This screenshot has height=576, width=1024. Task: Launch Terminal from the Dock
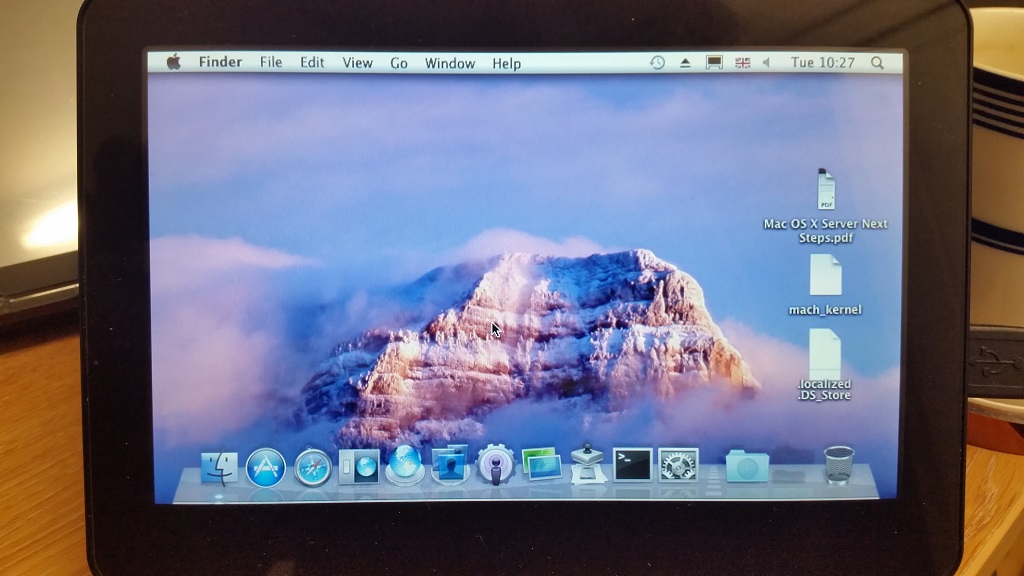[632, 465]
